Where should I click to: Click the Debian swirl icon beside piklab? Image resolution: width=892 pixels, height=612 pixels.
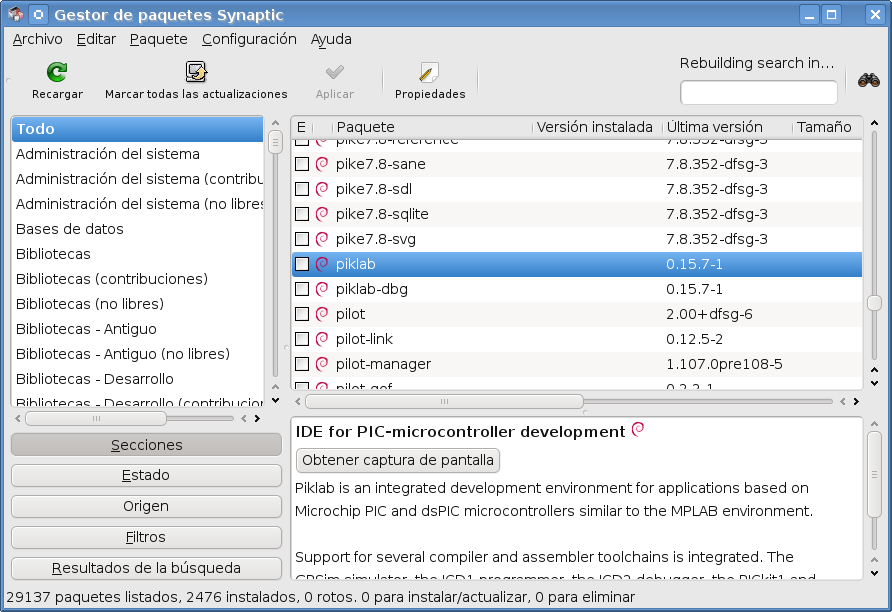[320, 263]
